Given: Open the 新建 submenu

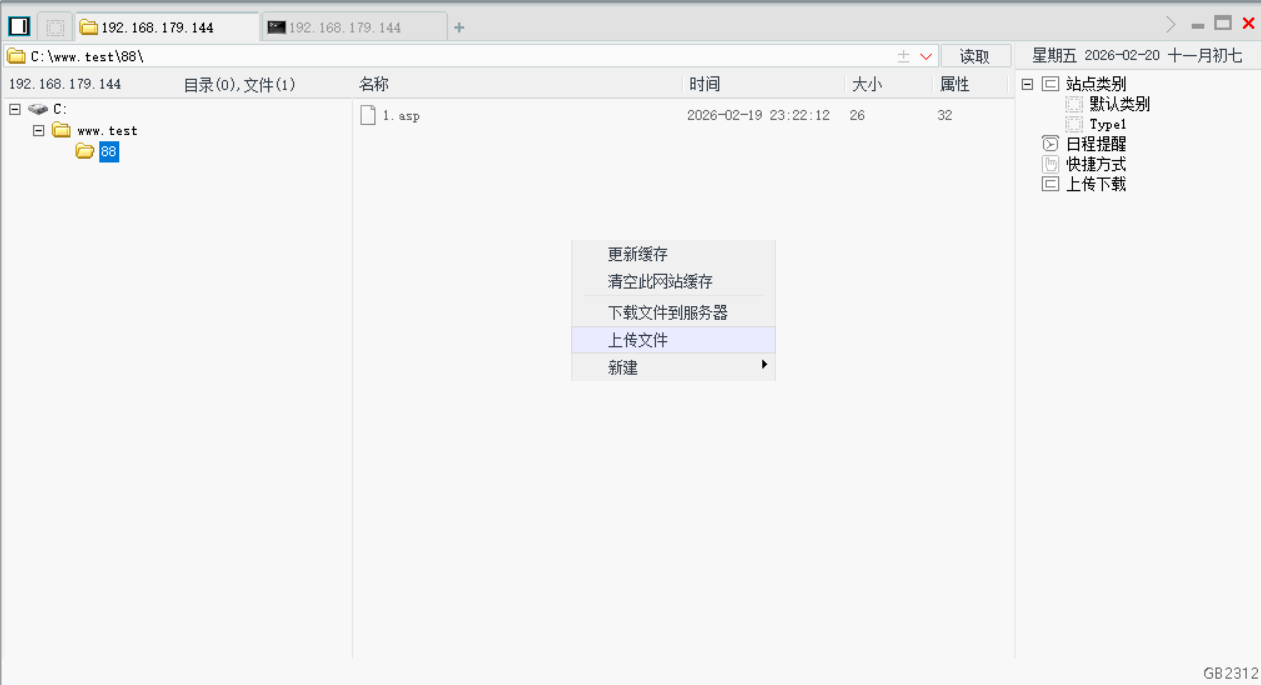Looking at the screenshot, I should [673, 367].
